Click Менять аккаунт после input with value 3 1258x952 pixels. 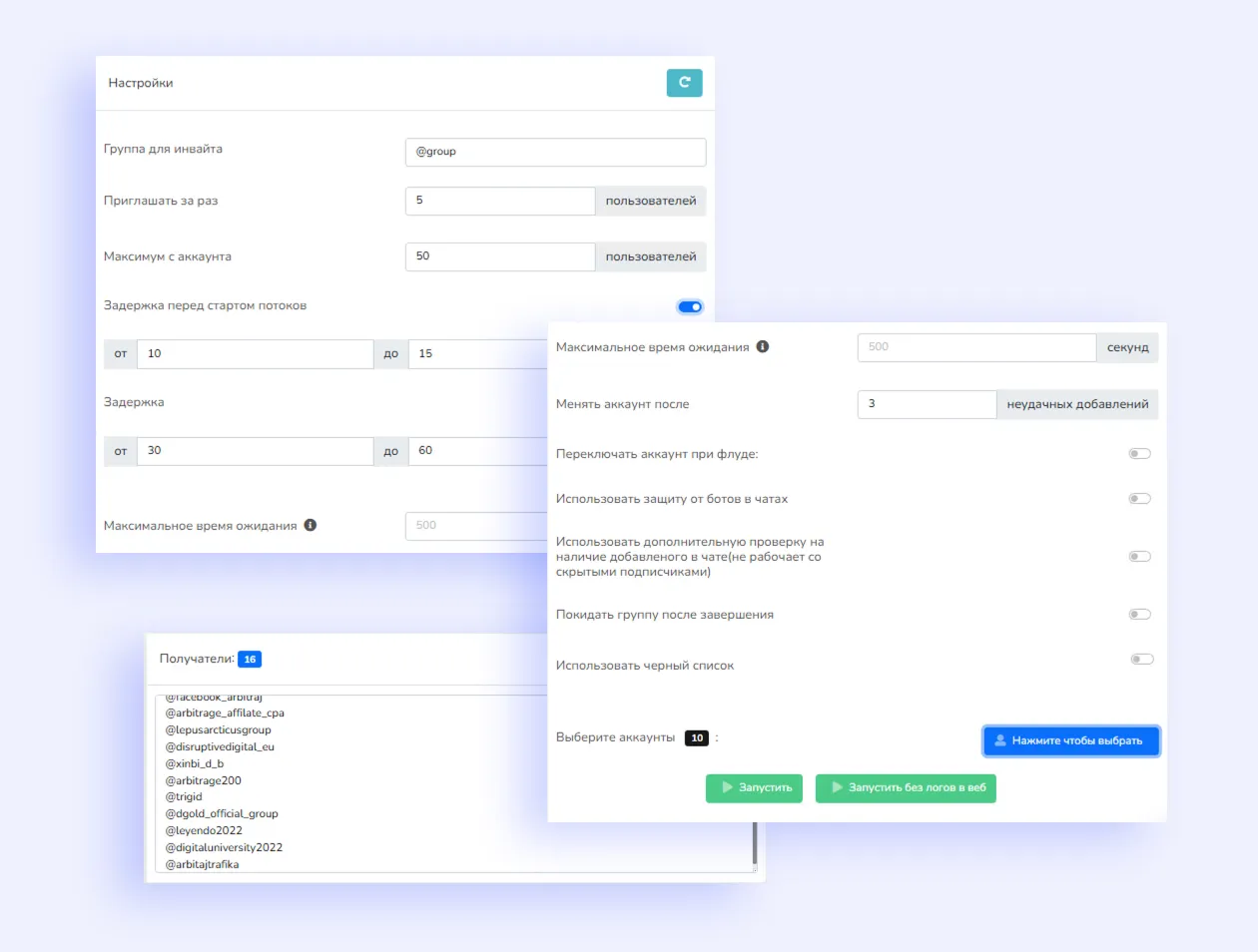926,404
